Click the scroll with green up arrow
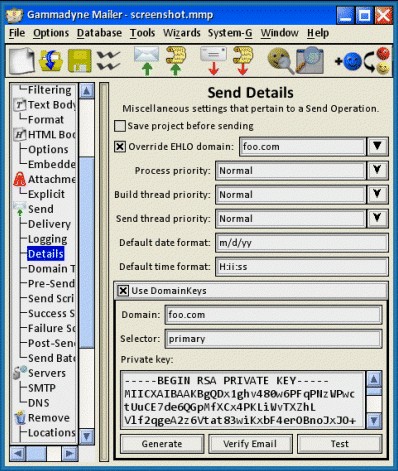 [x=175, y=60]
